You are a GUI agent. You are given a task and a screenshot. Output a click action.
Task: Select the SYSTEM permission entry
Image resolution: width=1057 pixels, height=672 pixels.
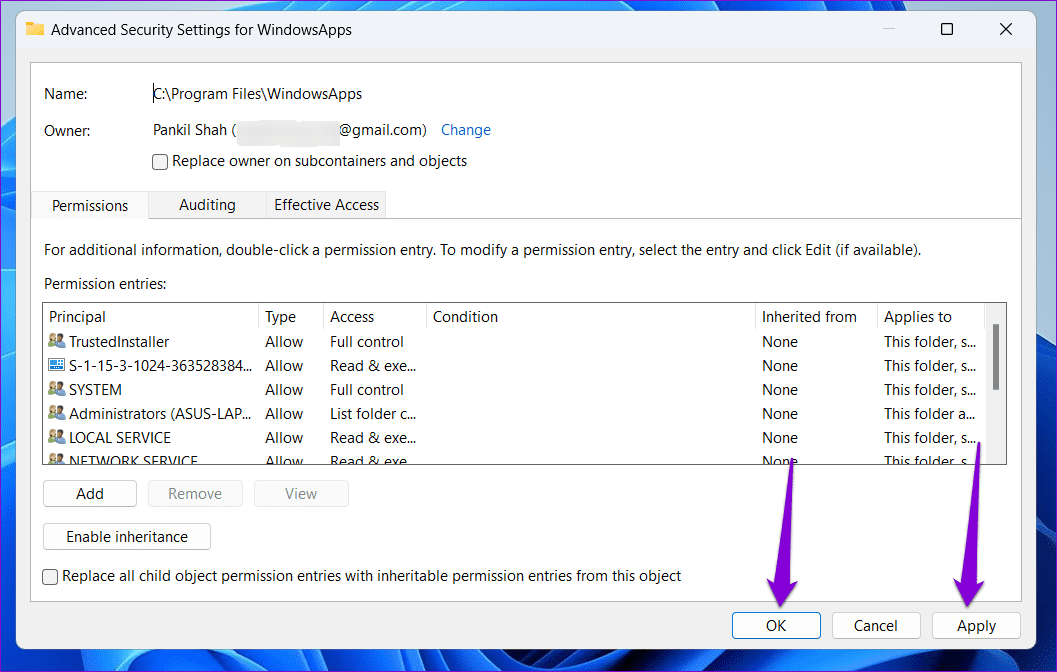click(514, 390)
